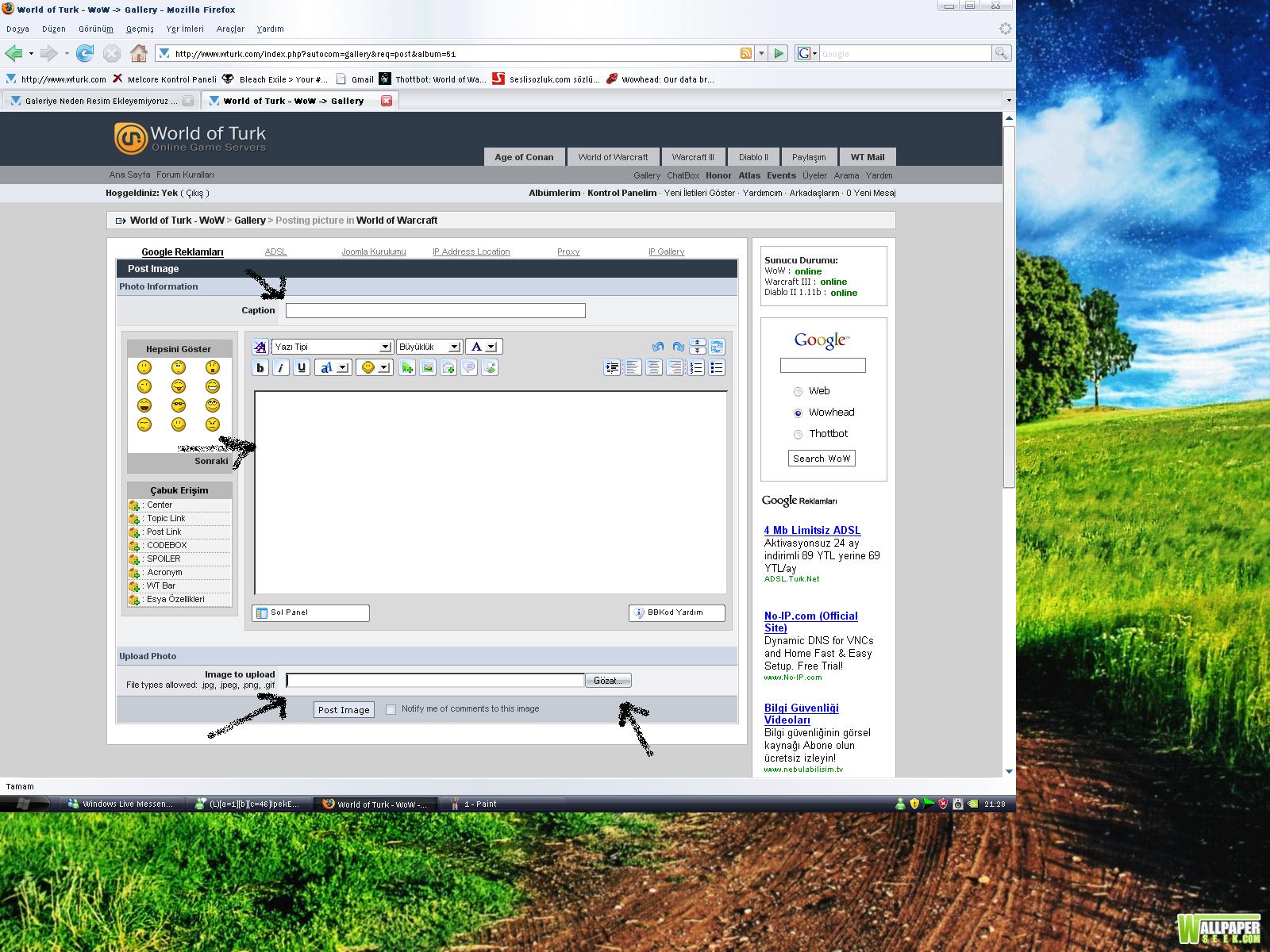This screenshot has height=952, width=1270.
Task: Click the Caption input field
Action: click(435, 311)
